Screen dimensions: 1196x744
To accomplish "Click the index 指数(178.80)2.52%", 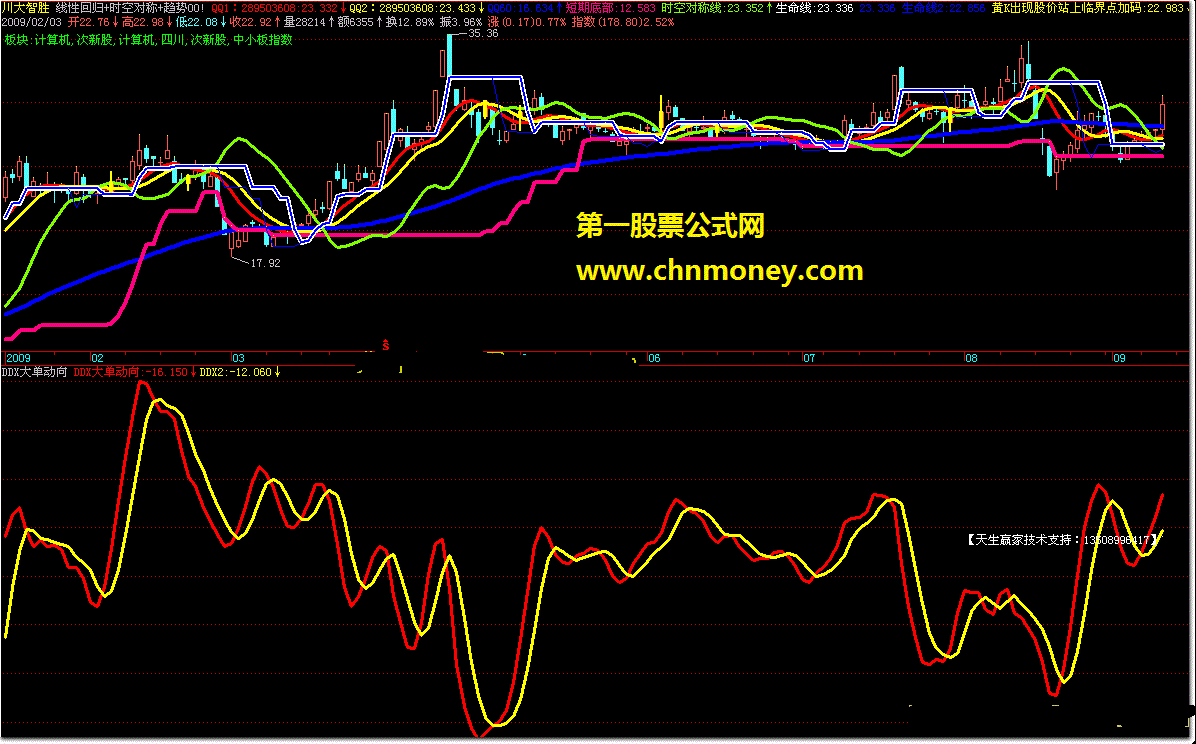I will 624,23.
